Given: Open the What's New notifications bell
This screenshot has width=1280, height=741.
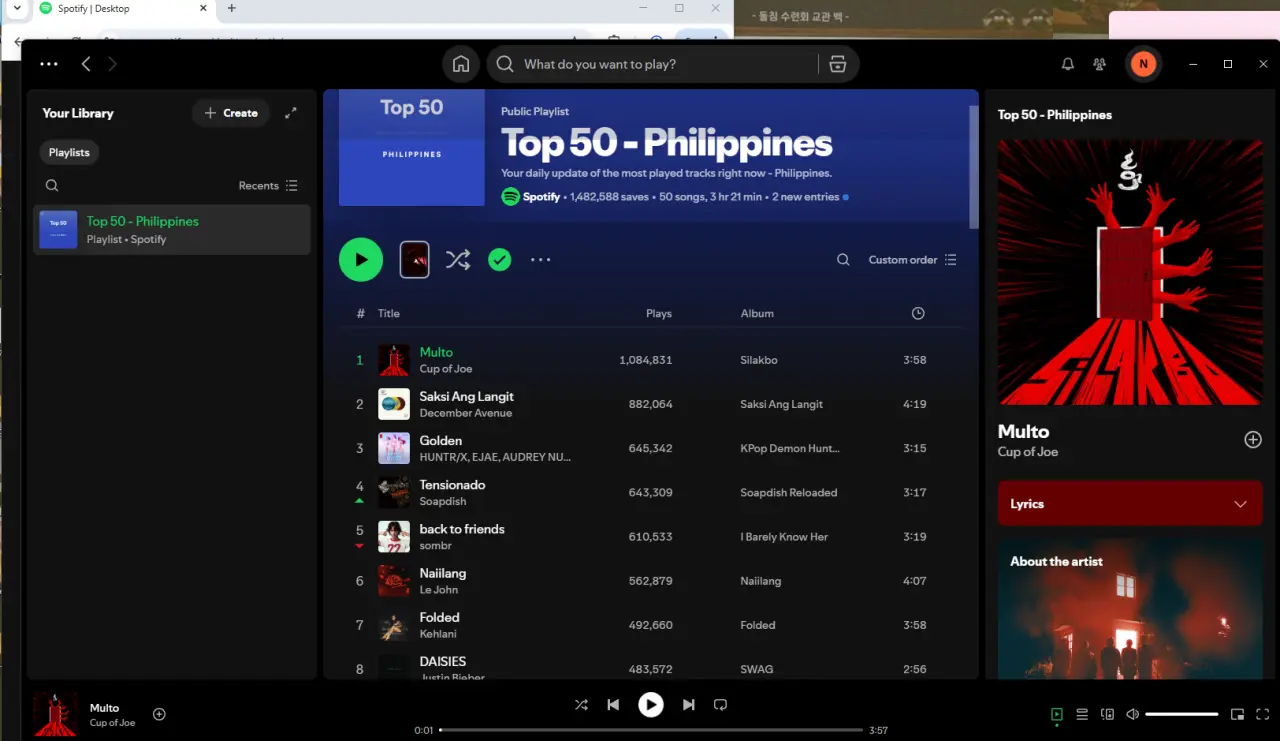Looking at the screenshot, I should tap(1068, 64).
